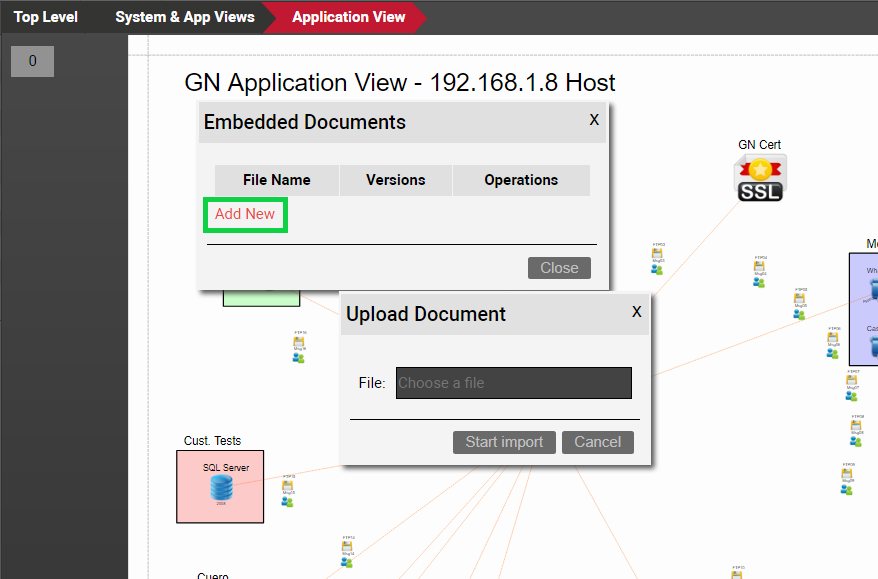Image resolution: width=878 pixels, height=579 pixels.
Task: Click the Add New link
Action: pyautogui.click(x=245, y=214)
